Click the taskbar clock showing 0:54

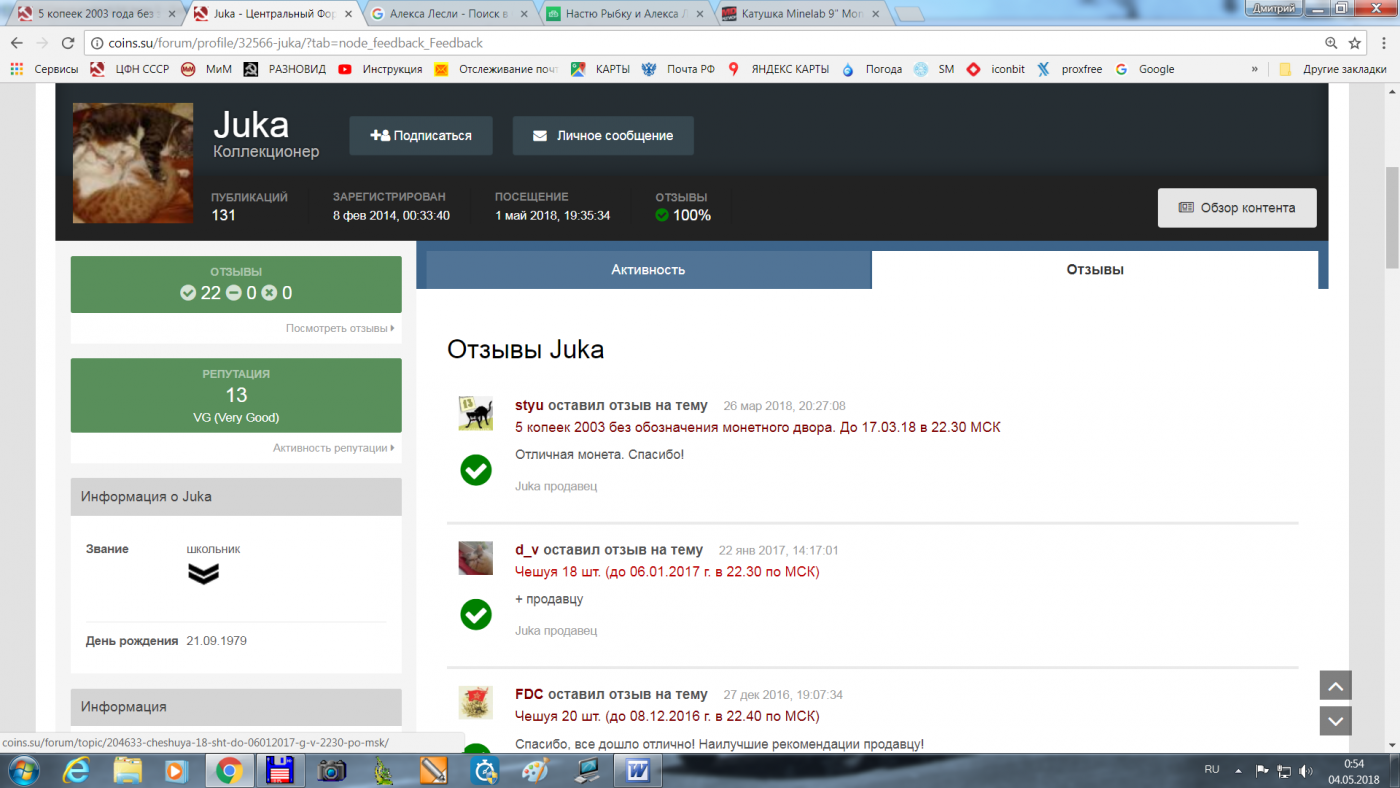pos(1354,771)
